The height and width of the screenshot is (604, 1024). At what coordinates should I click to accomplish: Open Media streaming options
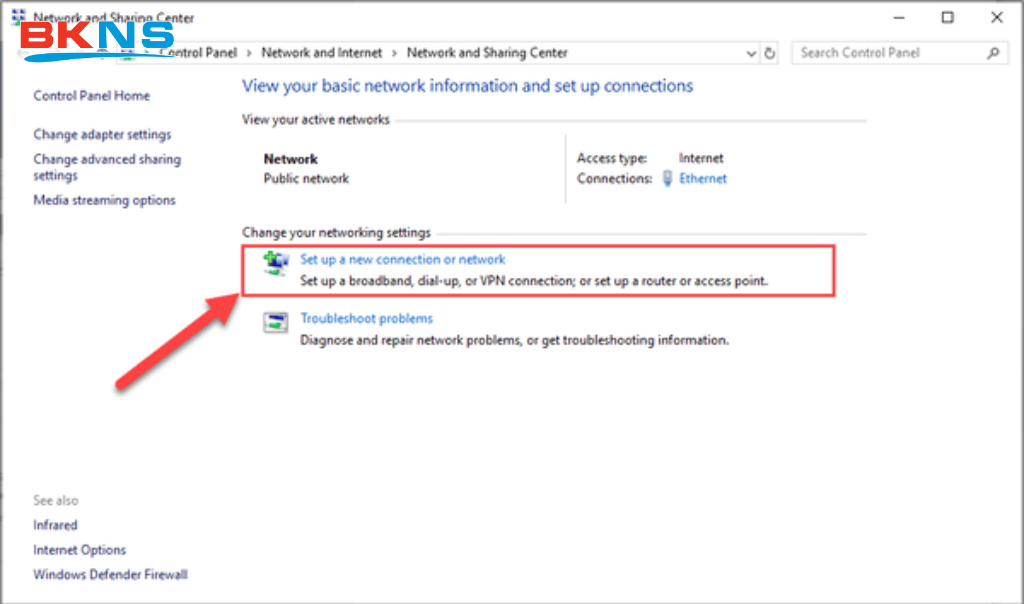pos(104,199)
